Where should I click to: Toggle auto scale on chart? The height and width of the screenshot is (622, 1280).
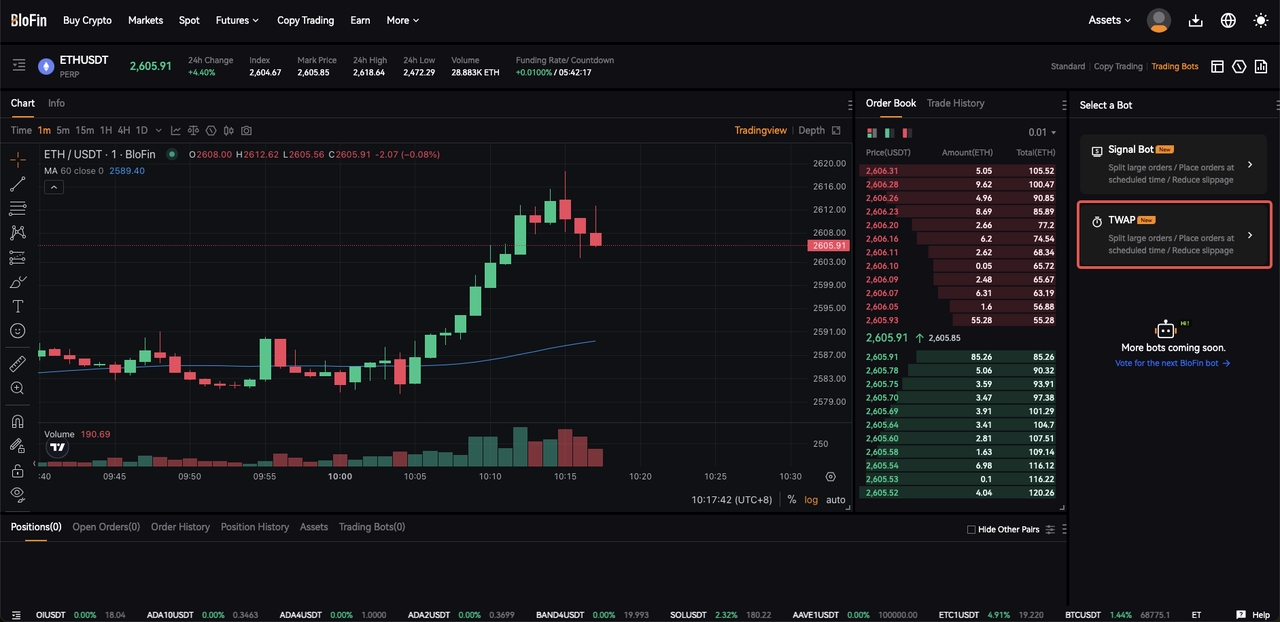[x=835, y=499]
